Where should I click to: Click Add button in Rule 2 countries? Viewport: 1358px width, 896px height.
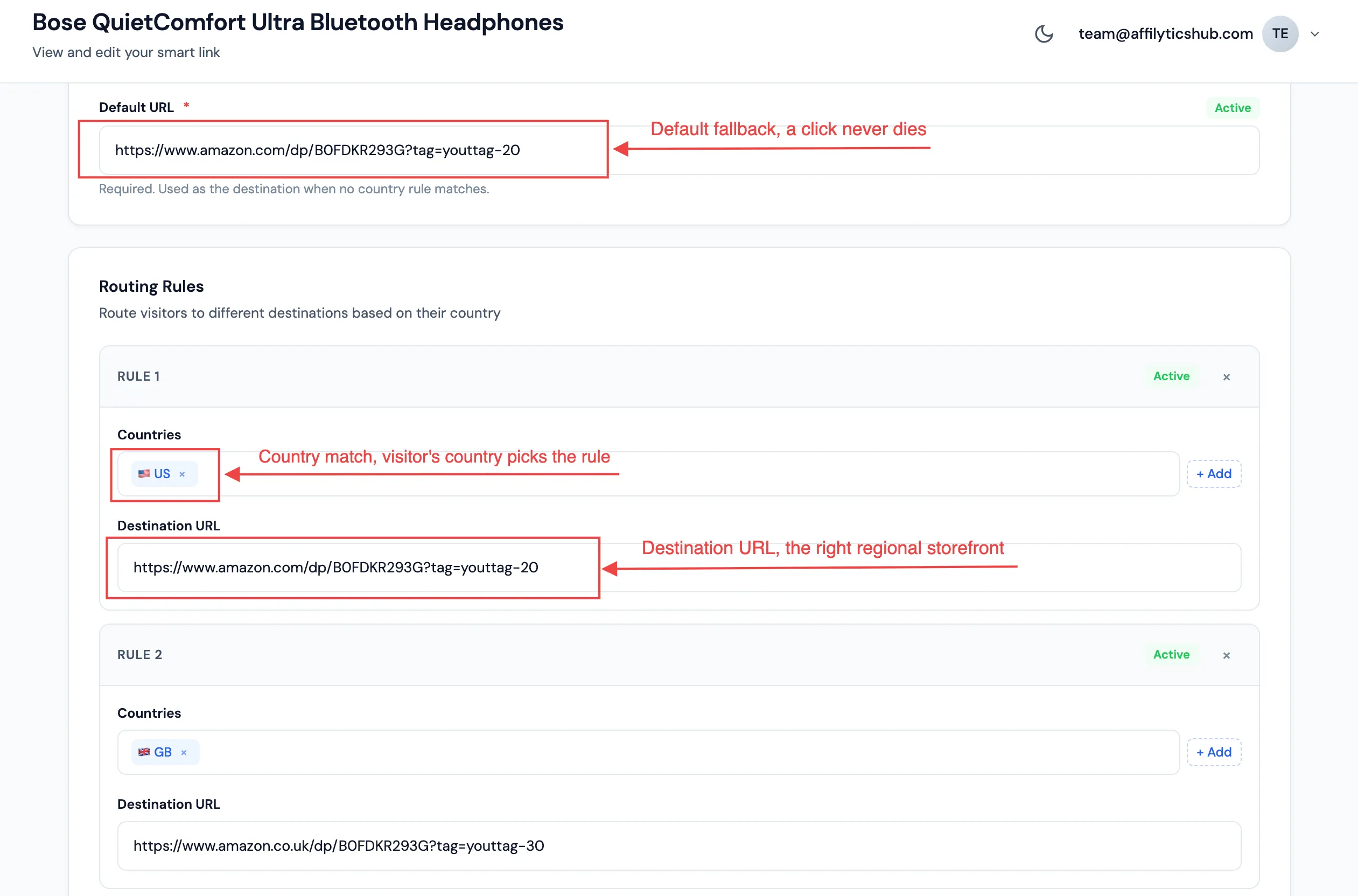click(1214, 752)
